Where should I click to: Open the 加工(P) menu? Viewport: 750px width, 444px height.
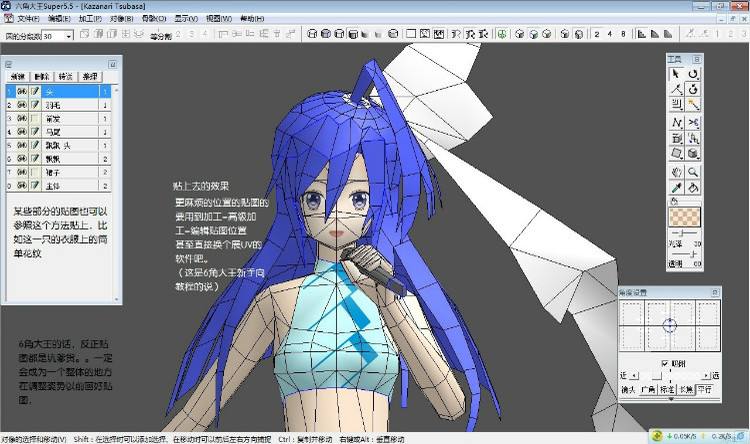(90, 19)
